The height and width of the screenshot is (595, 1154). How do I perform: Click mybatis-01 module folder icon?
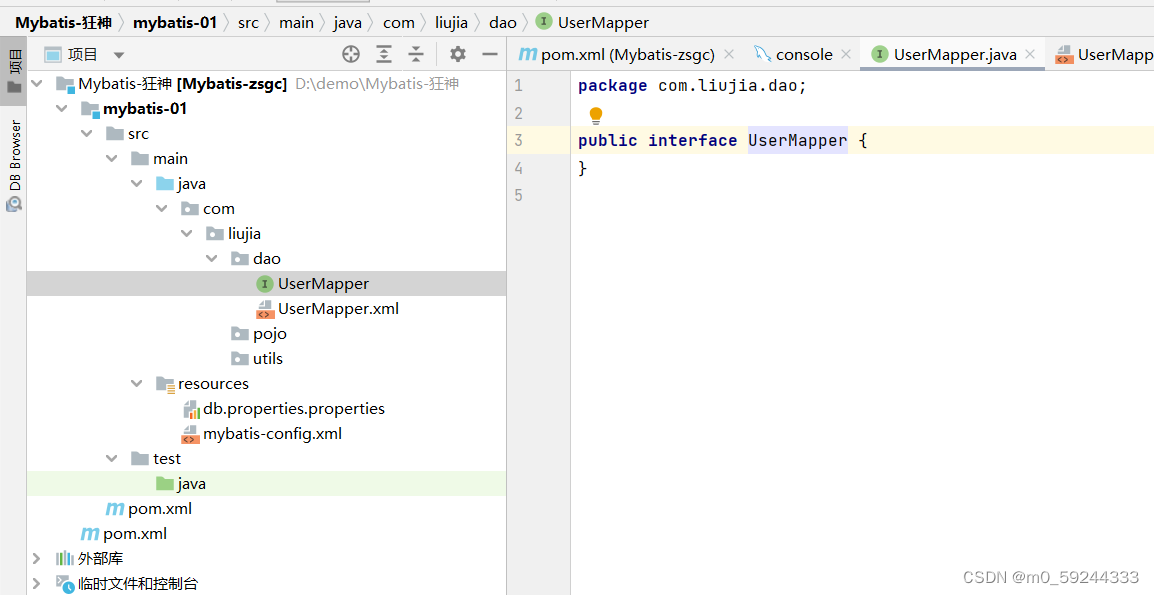click(x=91, y=109)
